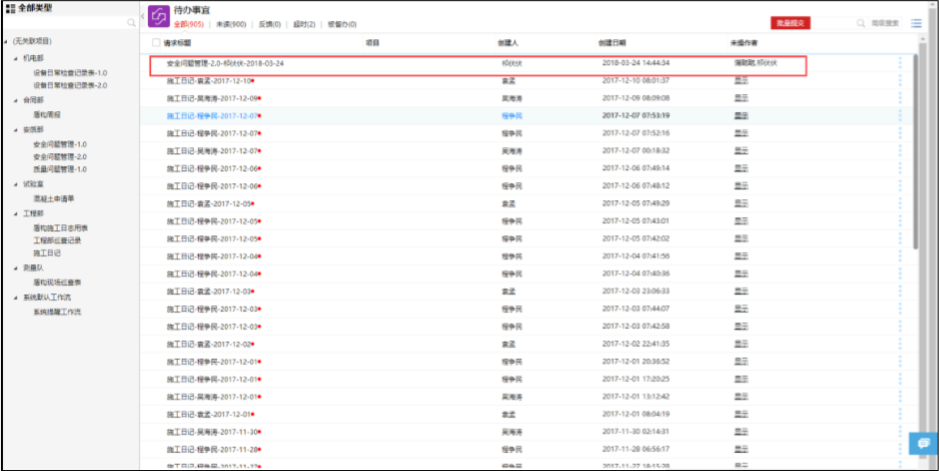Open more-options dots for the 07:48:12 row
The height and width of the screenshot is (471, 939).
click(x=899, y=186)
